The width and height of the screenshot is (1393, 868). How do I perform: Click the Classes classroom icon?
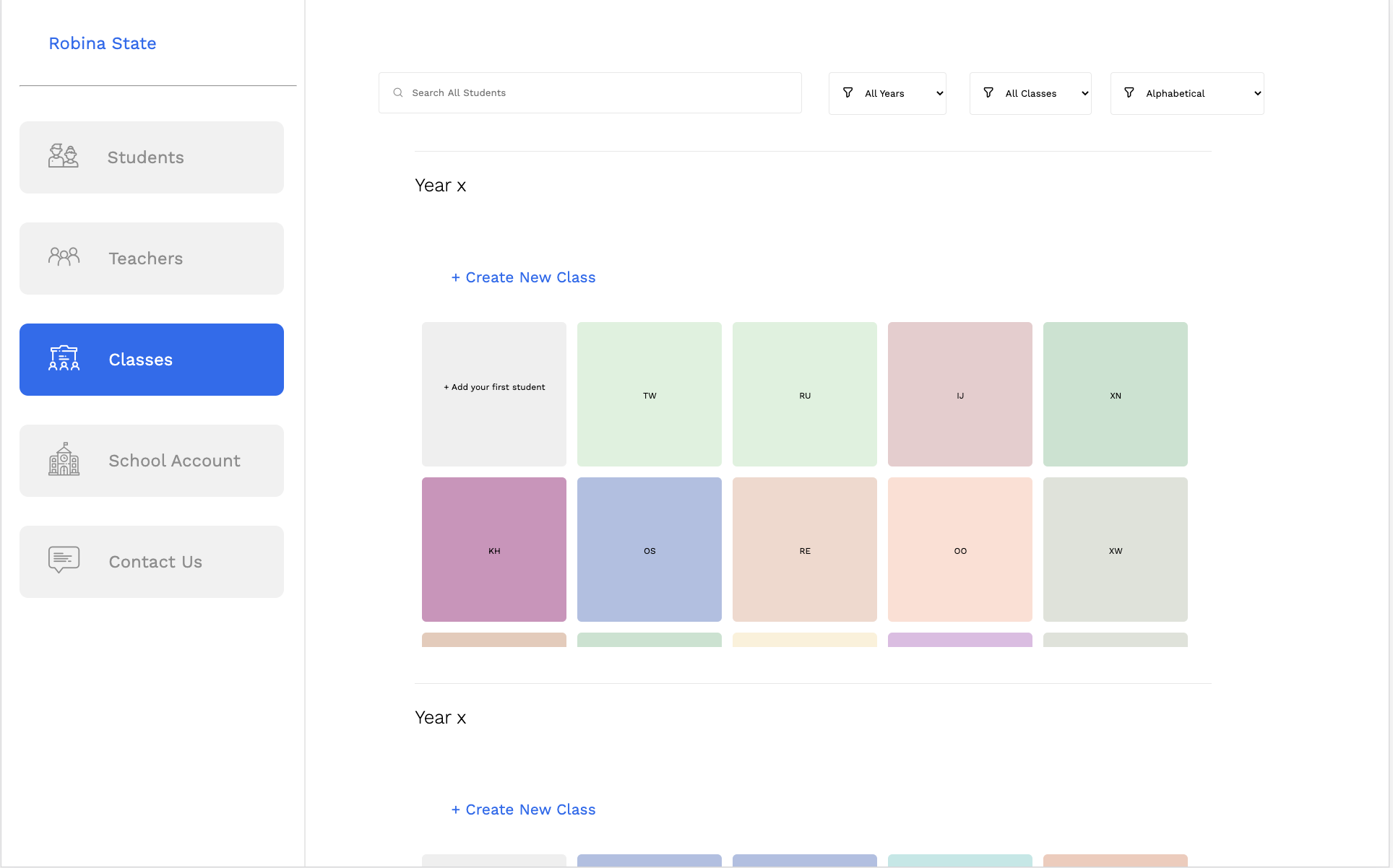(64, 358)
